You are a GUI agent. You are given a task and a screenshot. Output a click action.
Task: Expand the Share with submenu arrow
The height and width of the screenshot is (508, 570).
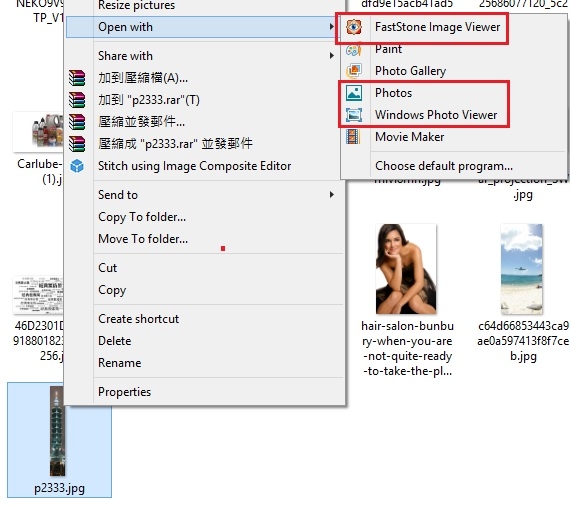click(x=331, y=56)
